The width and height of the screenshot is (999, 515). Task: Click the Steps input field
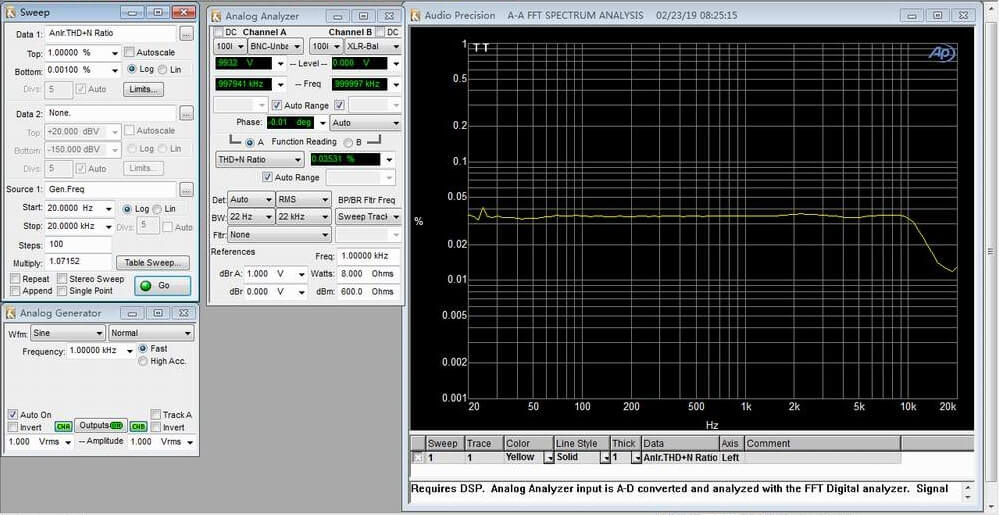(x=78, y=245)
